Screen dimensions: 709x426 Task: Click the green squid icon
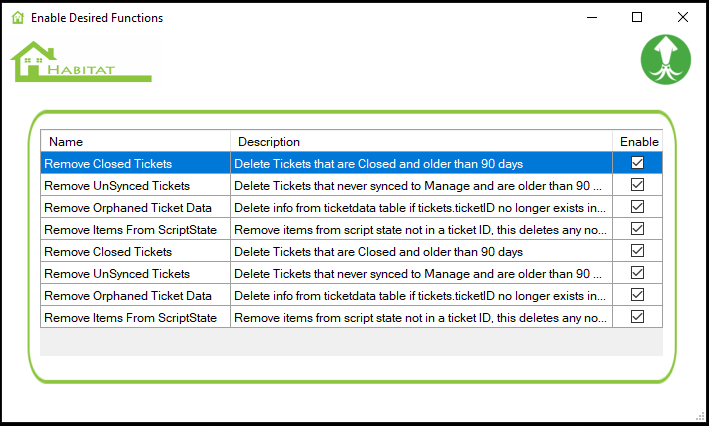click(665, 60)
